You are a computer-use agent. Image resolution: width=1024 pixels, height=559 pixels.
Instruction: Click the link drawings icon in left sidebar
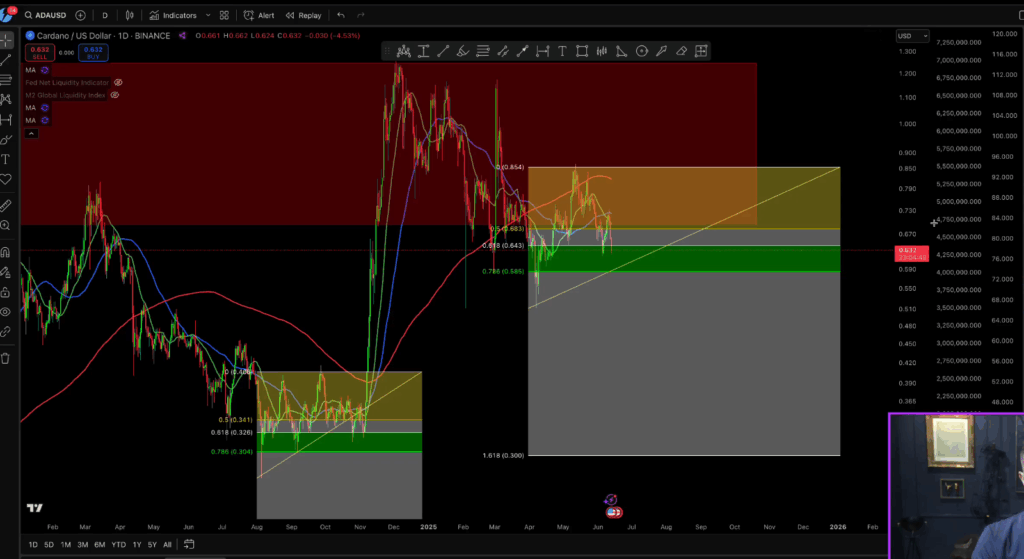coord(6,332)
